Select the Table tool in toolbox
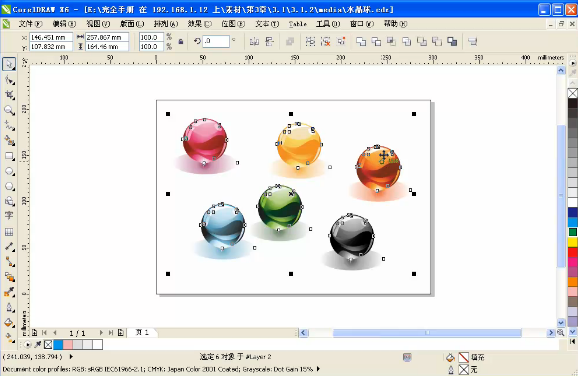 pos(9,232)
